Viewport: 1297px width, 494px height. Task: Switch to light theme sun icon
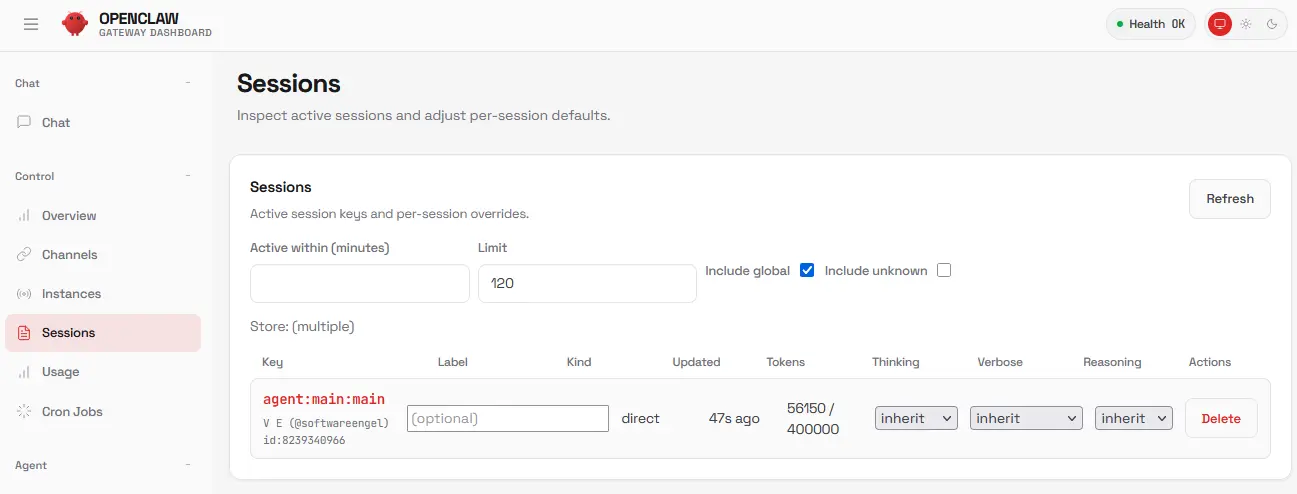pos(1246,24)
